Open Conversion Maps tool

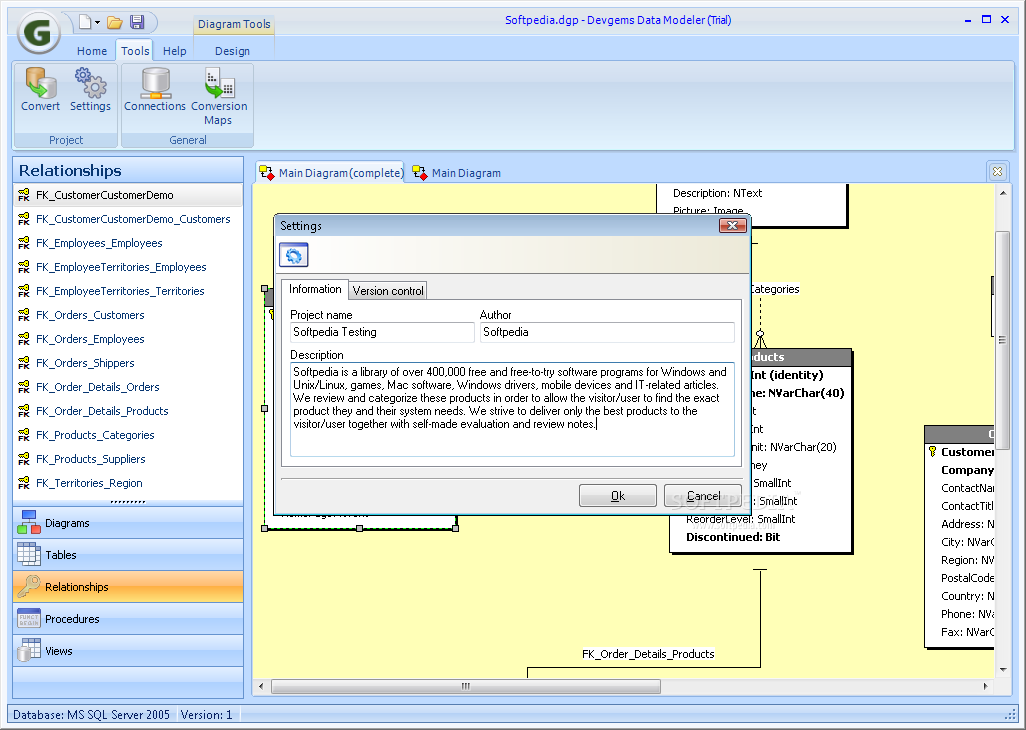tap(219, 96)
